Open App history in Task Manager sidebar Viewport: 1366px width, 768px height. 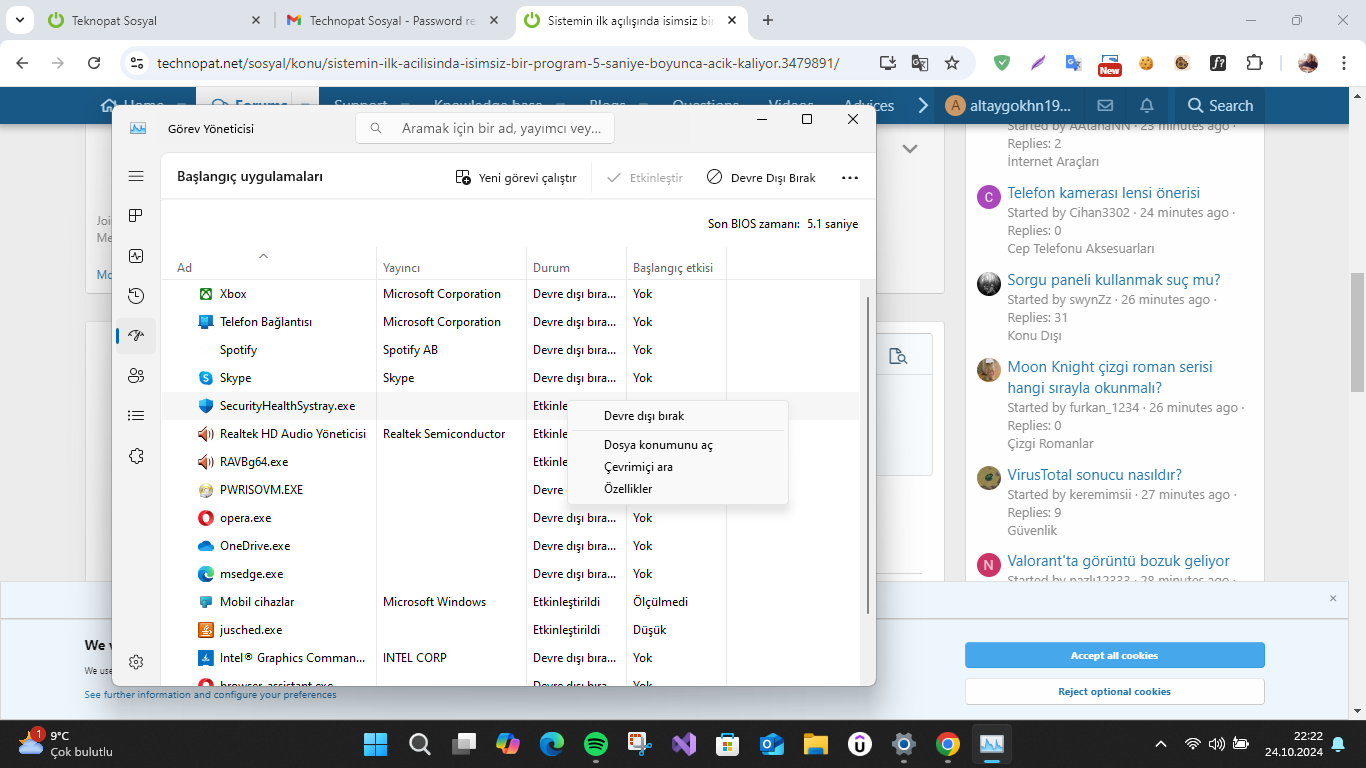(136, 296)
